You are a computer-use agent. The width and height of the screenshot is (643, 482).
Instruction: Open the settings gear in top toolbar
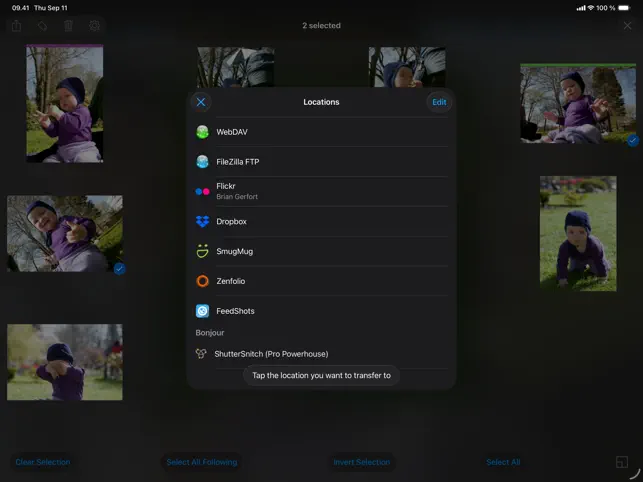point(94,26)
